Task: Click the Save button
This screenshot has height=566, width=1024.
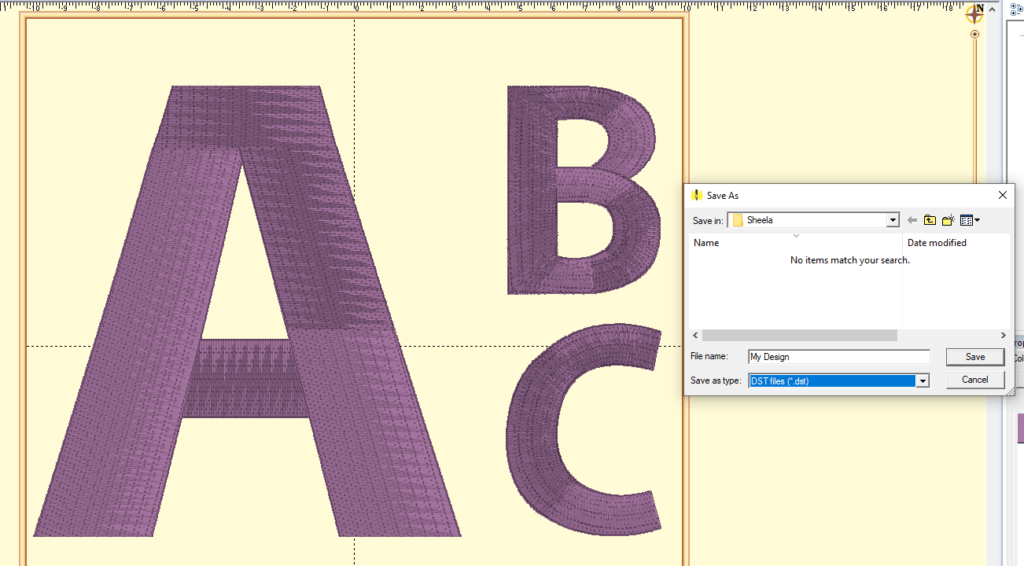Action: click(974, 357)
